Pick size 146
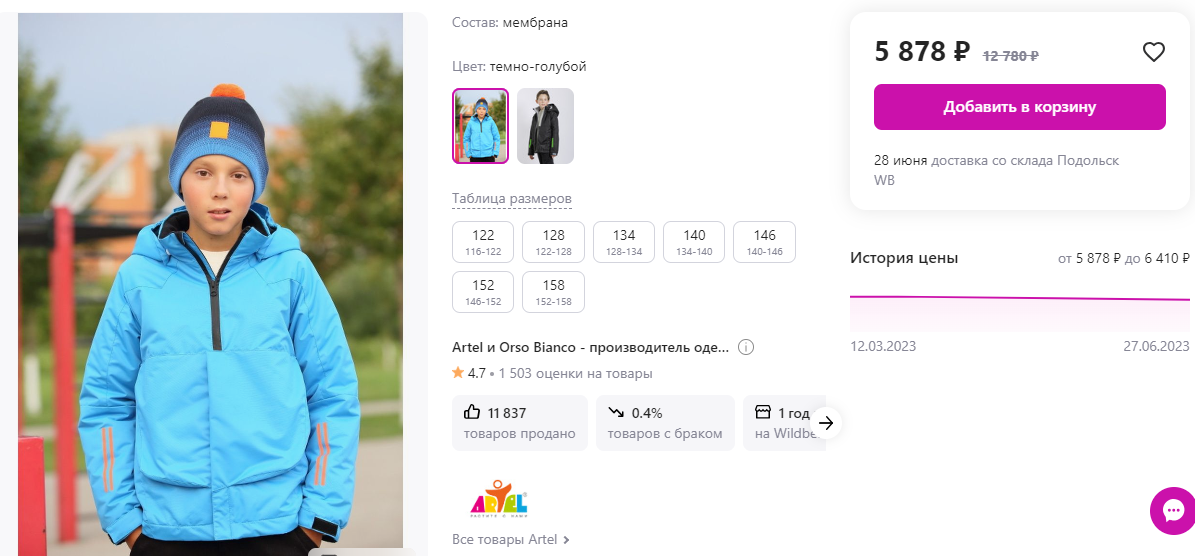 tap(764, 242)
